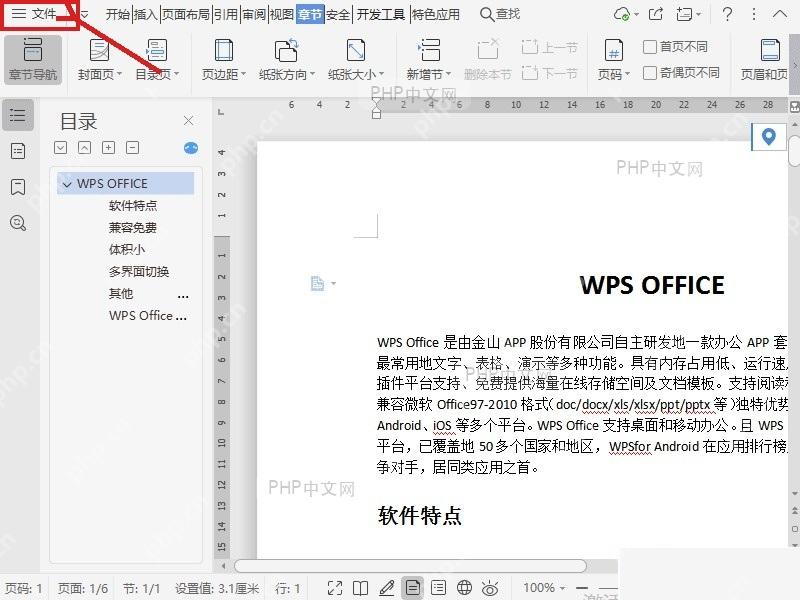Click the 页眉和页脚 header footer icon
Screen dimensions: 800x600
point(769,51)
